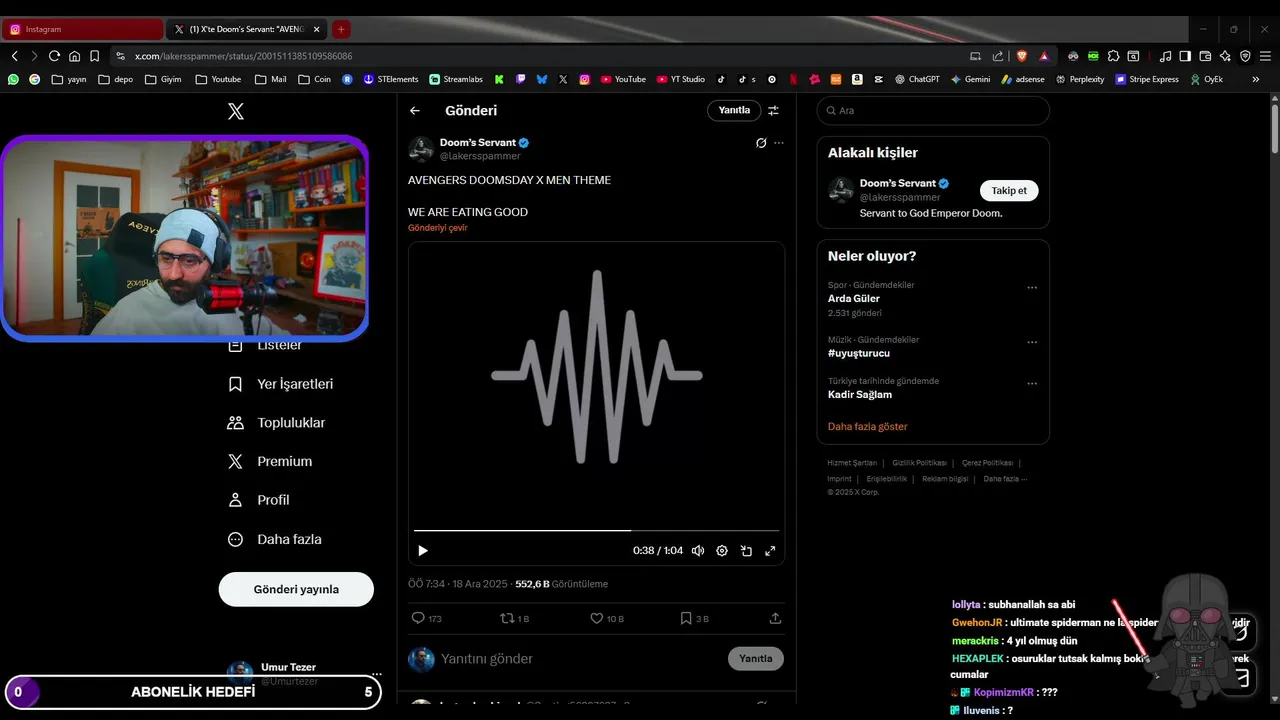
Task: Open Yer İşaretleri in sidebar
Action: 281,384
